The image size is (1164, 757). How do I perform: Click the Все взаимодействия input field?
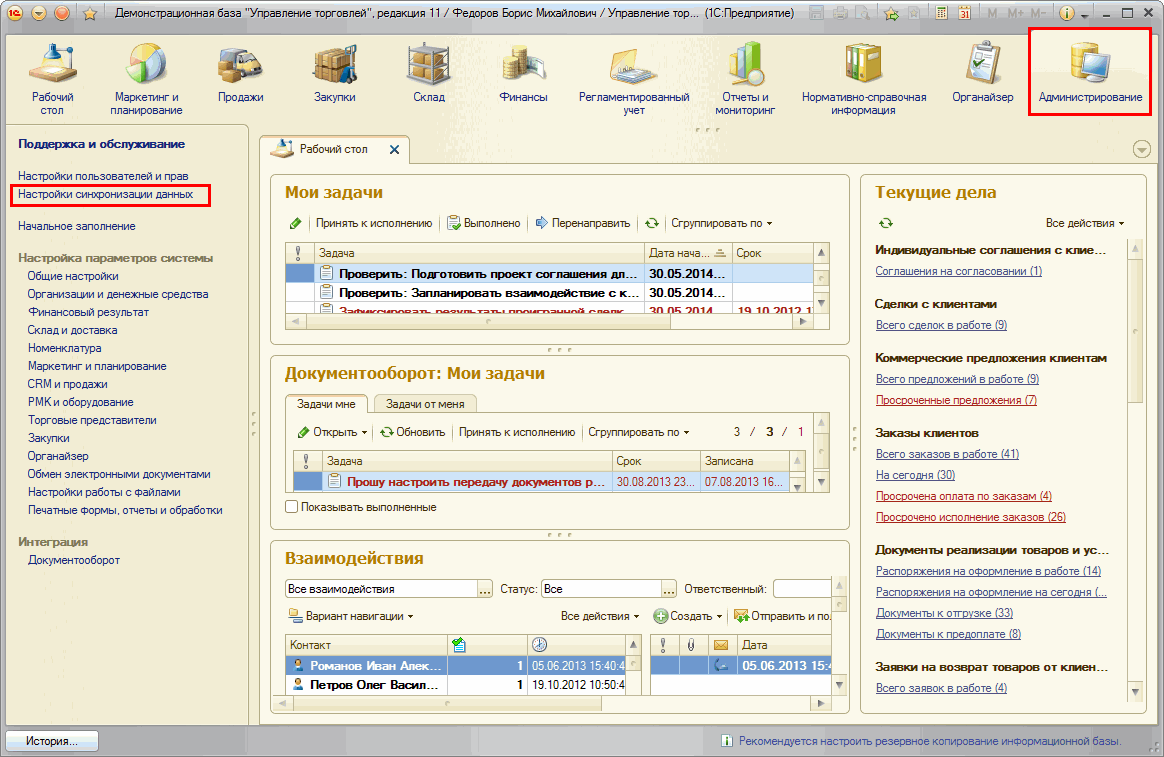tap(381, 589)
